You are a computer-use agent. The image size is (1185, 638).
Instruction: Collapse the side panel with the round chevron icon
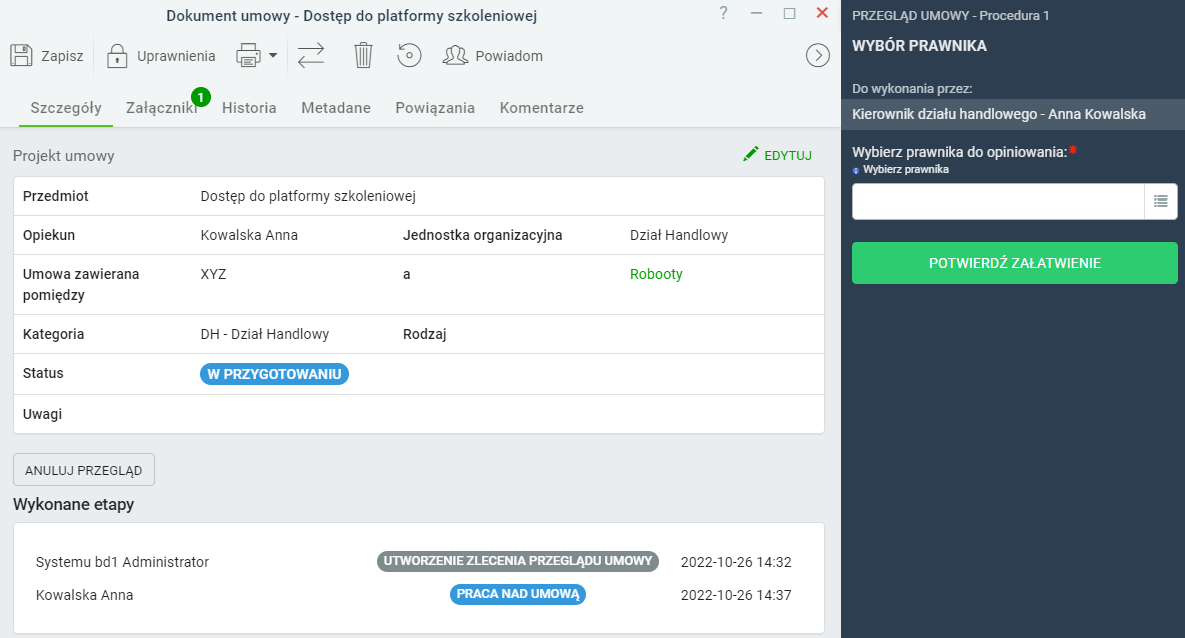[818, 55]
